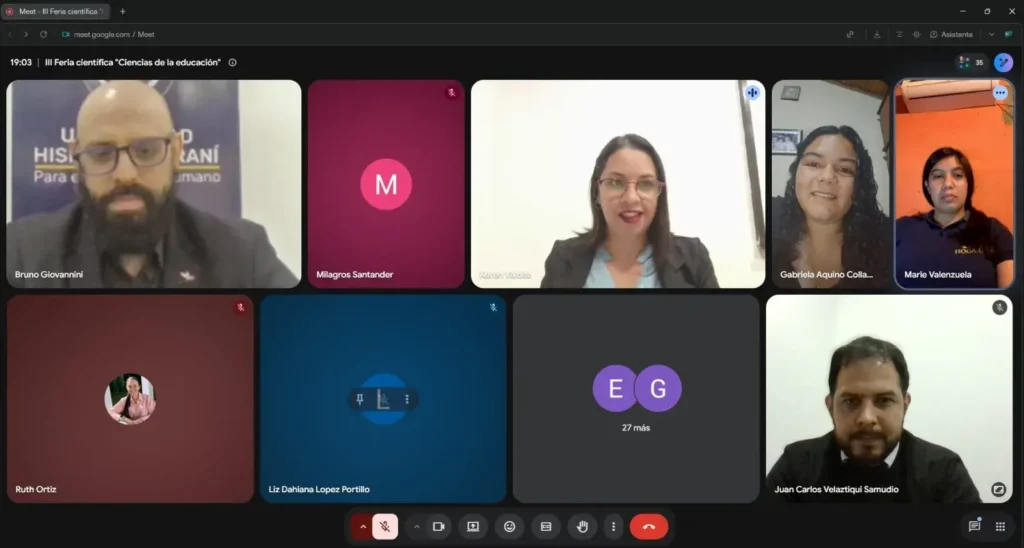This screenshot has height=548, width=1024.
Task: Click the meeting title 'III Feria científica'
Action: click(x=133, y=63)
